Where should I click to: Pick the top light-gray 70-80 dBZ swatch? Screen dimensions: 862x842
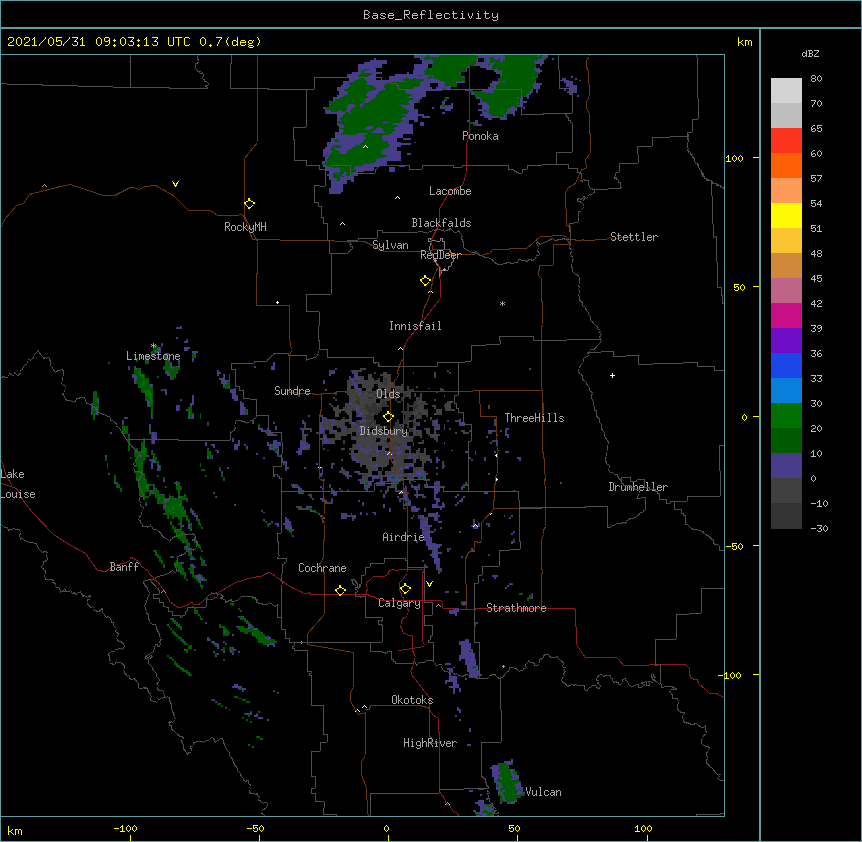(x=786, y=90)
